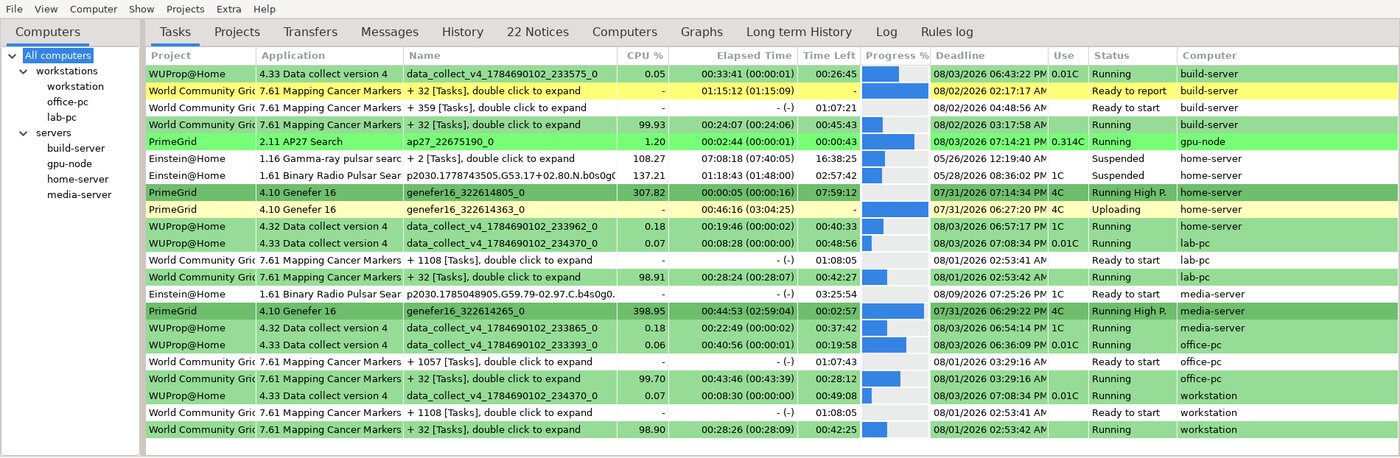Open the Projects menu in menu bar
This screenshot has width=1400, height=458.
coord(185,9)
